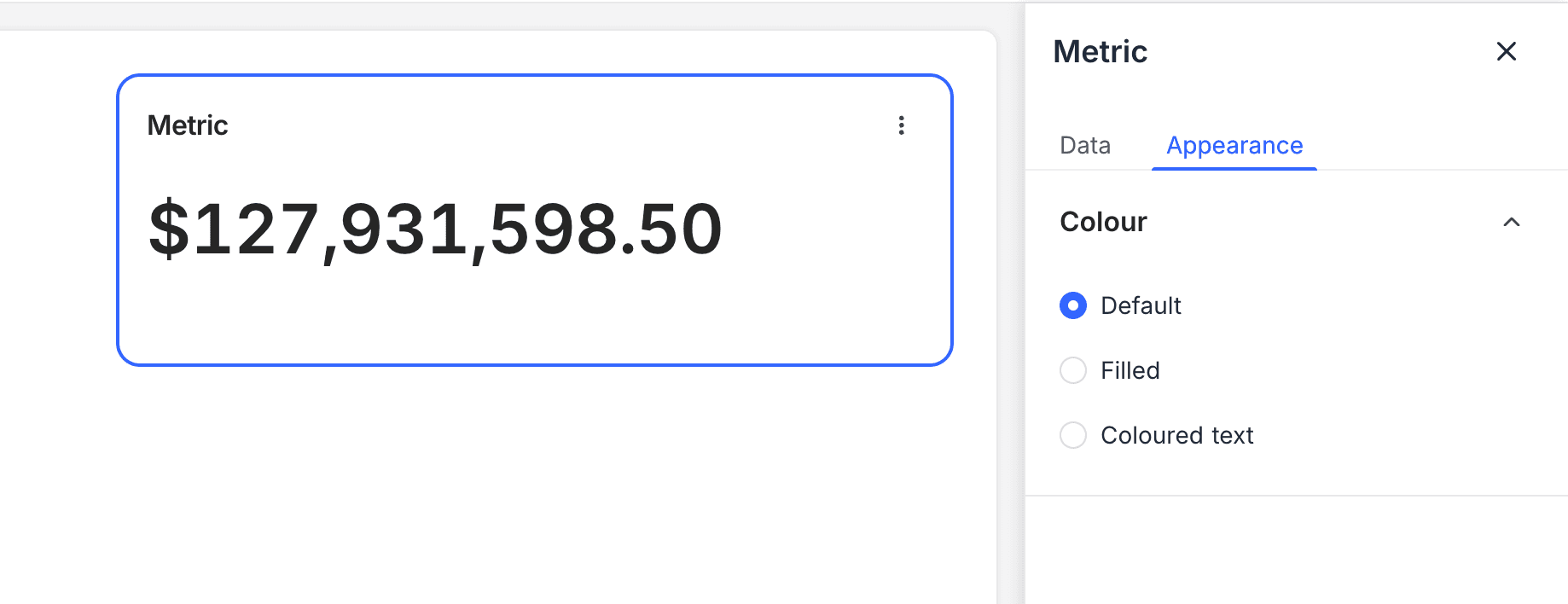This screenshot has width=1568, height=604.
Task: Select the Default colour radio button
Action: click(1073, 305)
